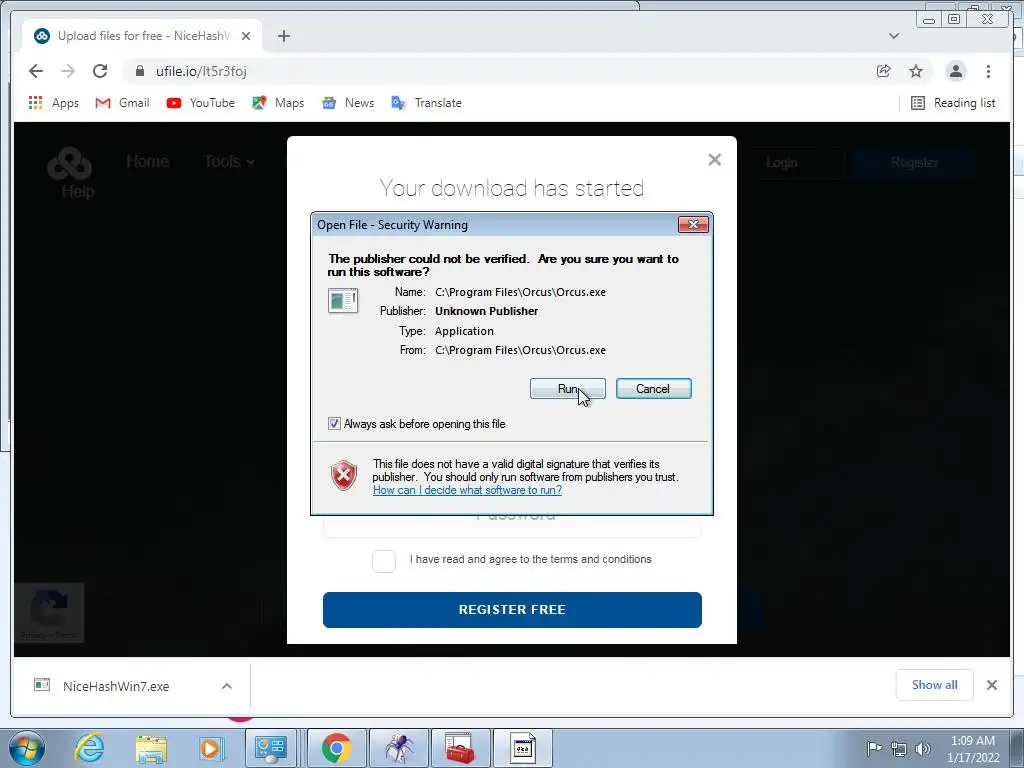Open the exe installer taskbar item
The width and height of the screenshot is (1024, 768).
pyautogui.click(x=522, y=748)
